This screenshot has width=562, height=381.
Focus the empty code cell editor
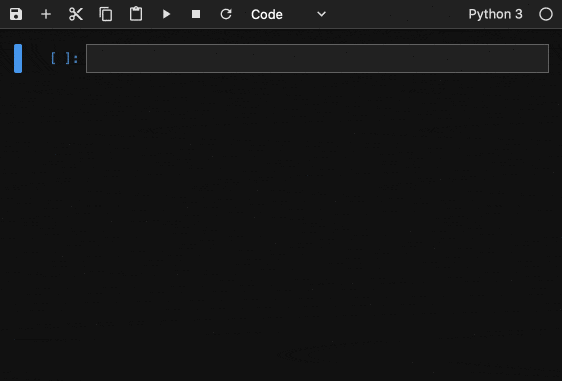[x=317, y=58]
